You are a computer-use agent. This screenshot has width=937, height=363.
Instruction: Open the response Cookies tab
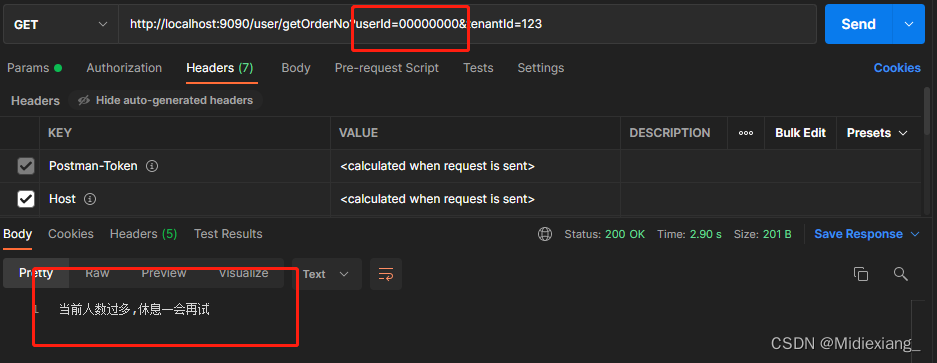tap(71, 234)
